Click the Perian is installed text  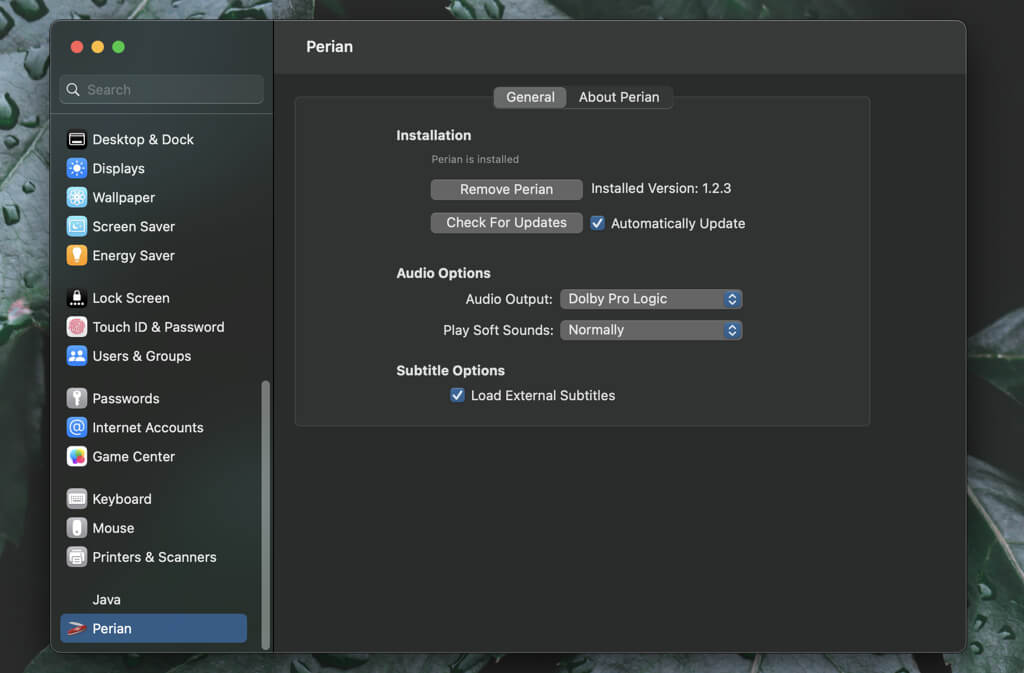point(475,159)
